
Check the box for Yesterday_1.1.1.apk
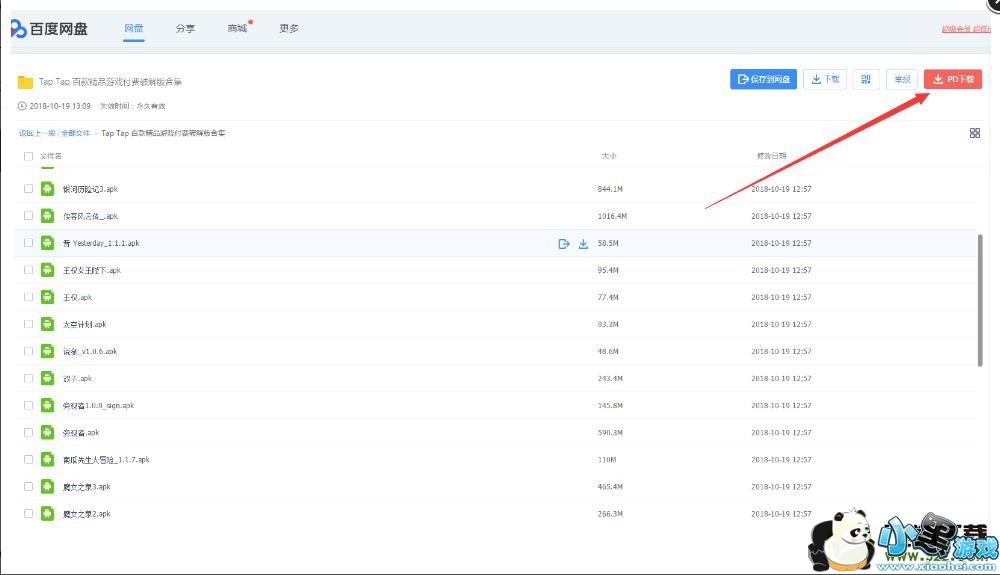point(28,243)
